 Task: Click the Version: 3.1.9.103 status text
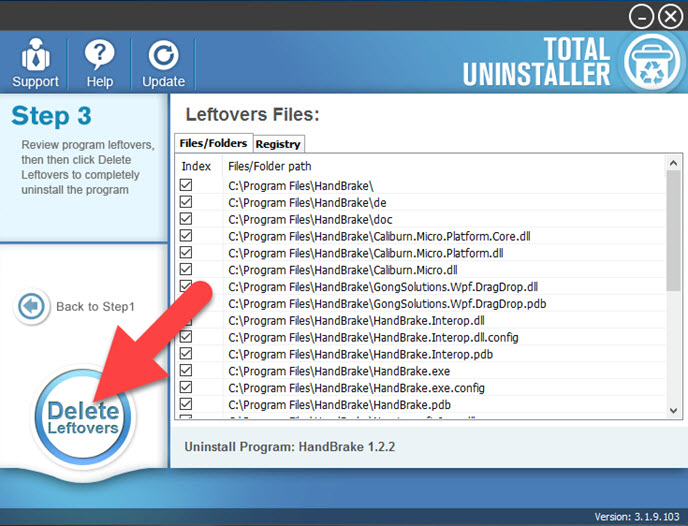637,517
